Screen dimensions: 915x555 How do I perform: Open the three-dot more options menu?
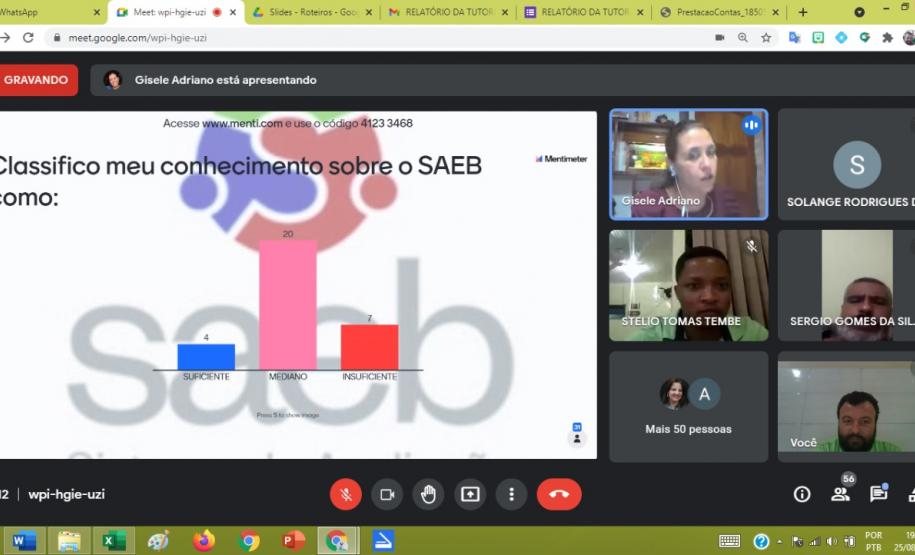[511, 494]
